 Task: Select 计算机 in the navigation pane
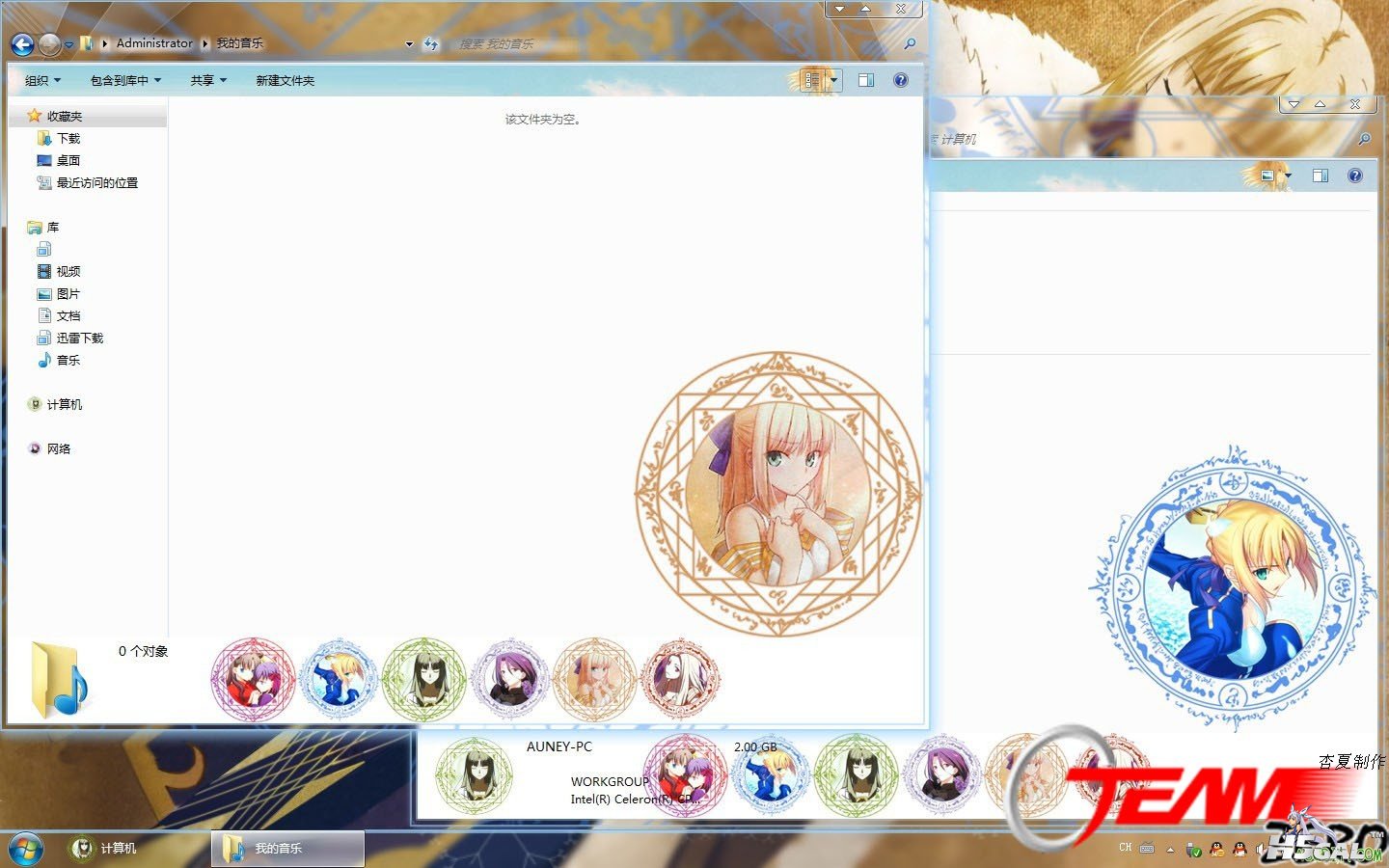point(65,404)
